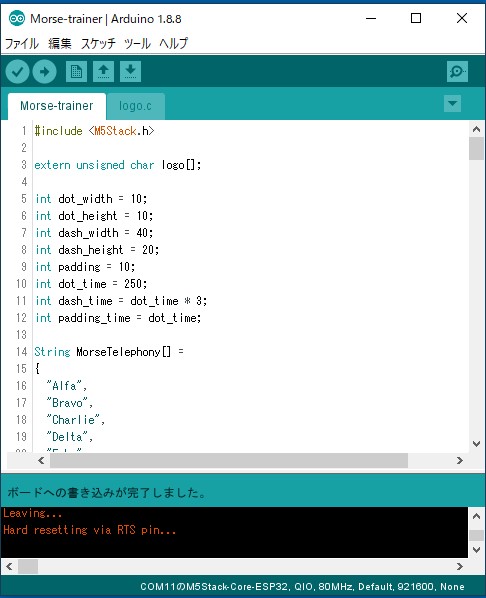Click the Hard resetting via RTS pin console line
The image size is (486, 598).
(x=90, y=530)
